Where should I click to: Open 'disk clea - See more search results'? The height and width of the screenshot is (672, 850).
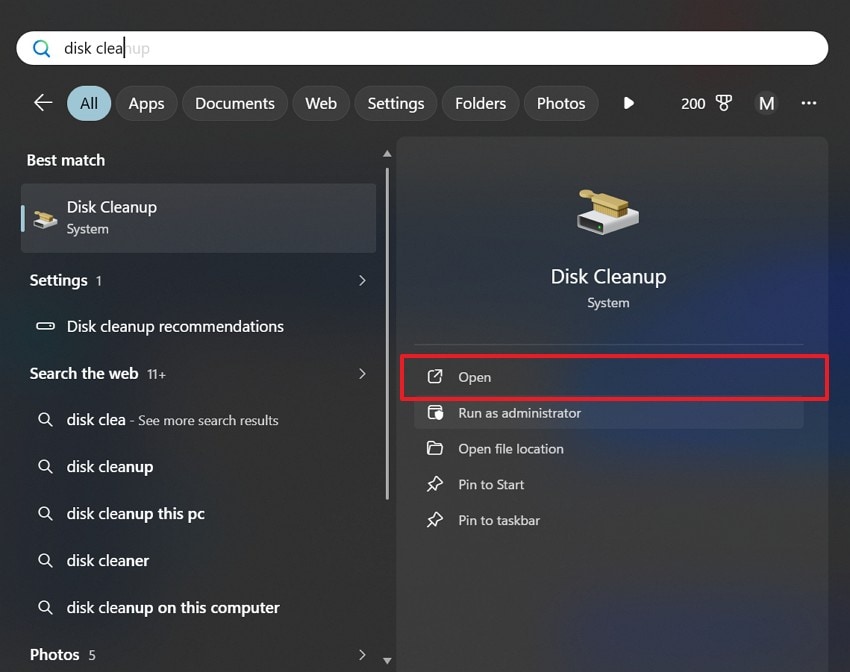point(170,420)
